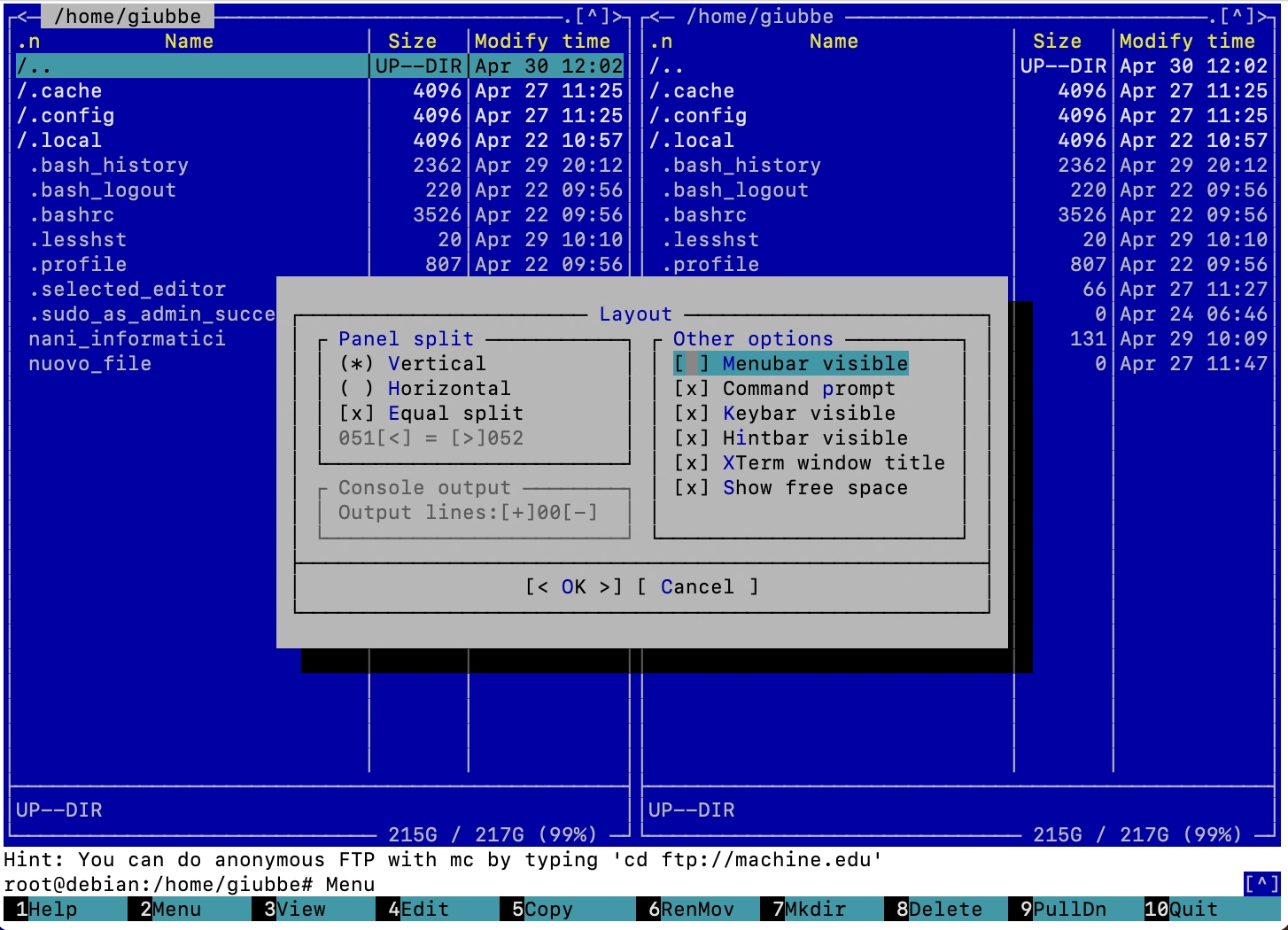The image size is (1288, 930).
Task: Cancel the Layout dialog
Action: pos(697,587)
